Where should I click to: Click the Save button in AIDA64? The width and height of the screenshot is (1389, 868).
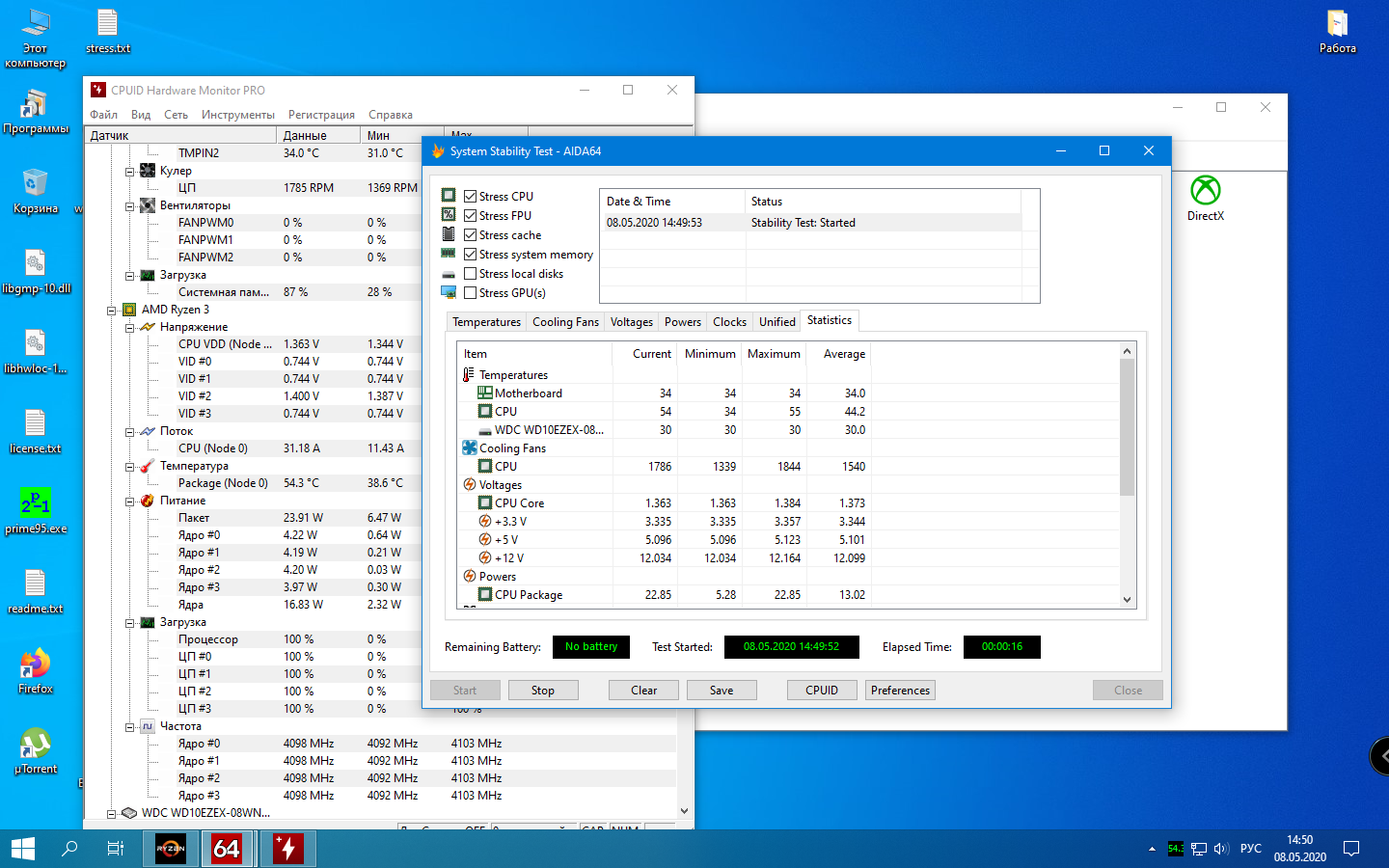(x=722, y=691)
